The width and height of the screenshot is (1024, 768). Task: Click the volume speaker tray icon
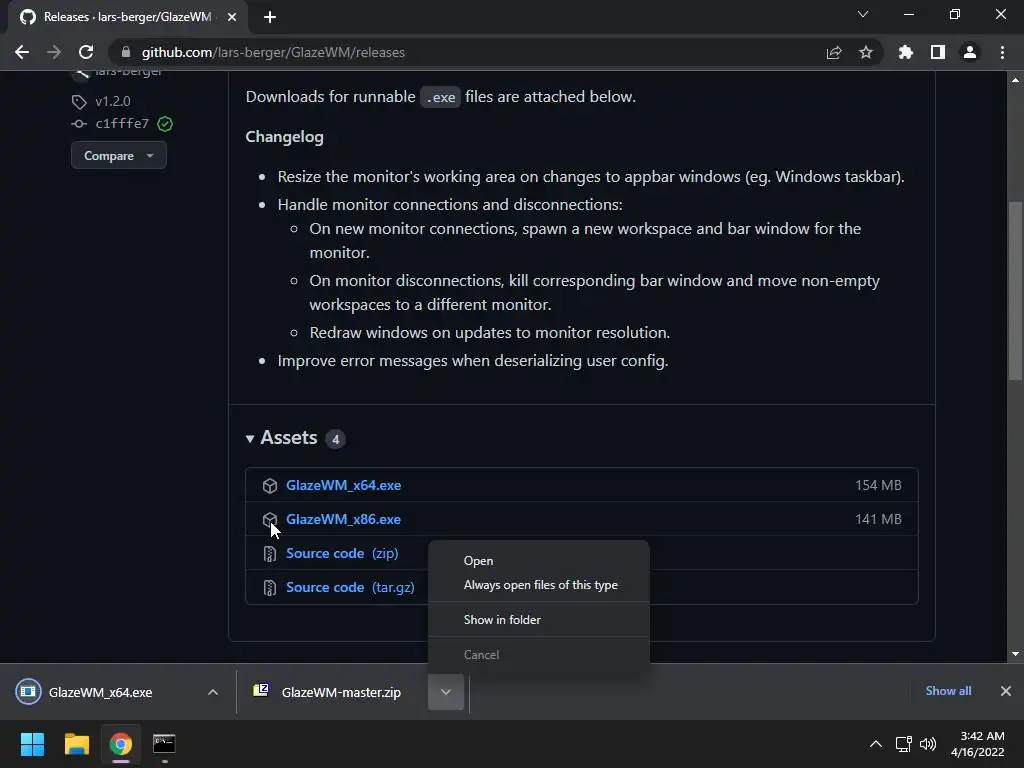(x=927, y=744)
